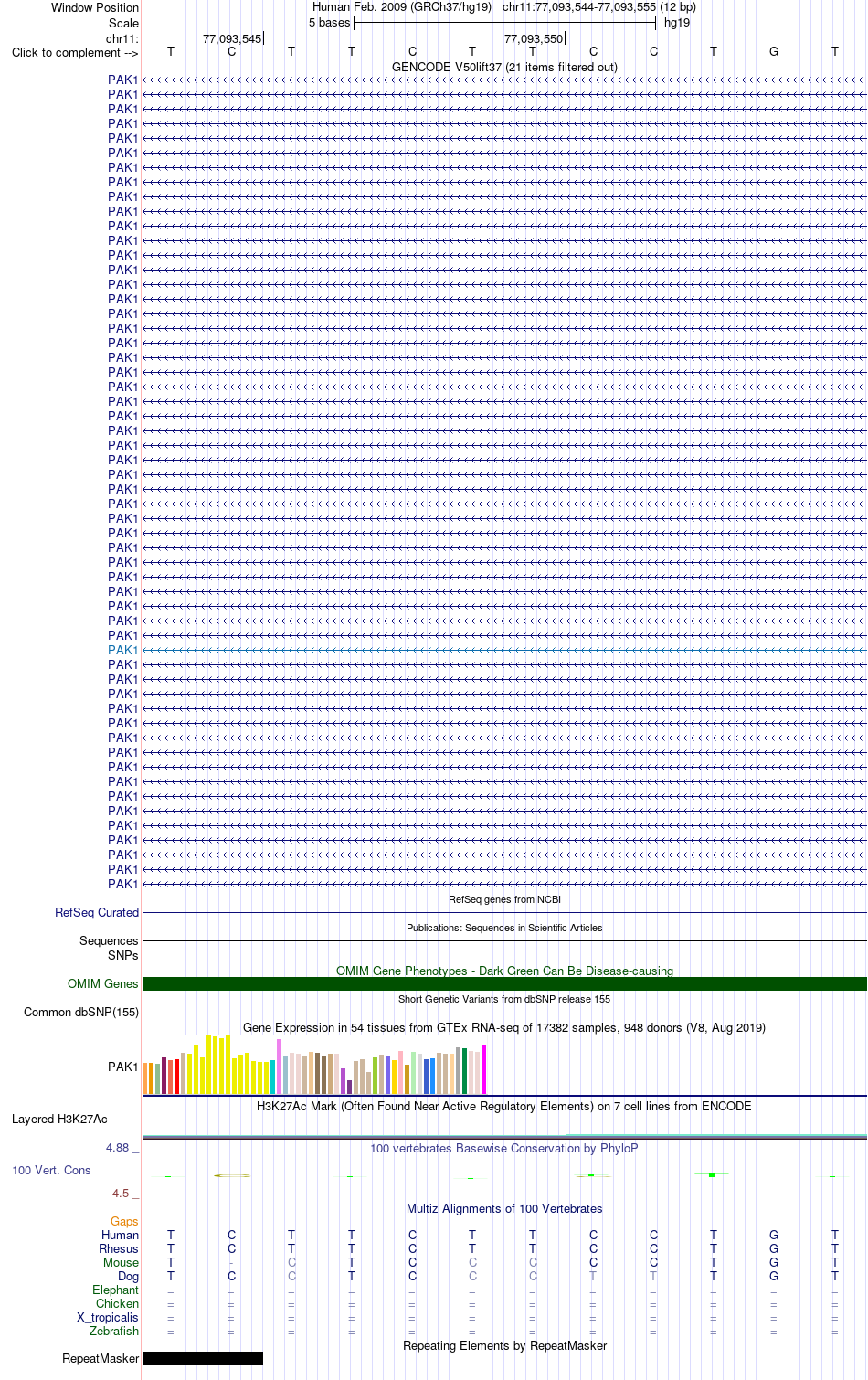Image resolution: width=868 pixels, height=1380 pixels.
Task: Click the bright green PhyloP conservation peak
Action: click(711, 1174)
